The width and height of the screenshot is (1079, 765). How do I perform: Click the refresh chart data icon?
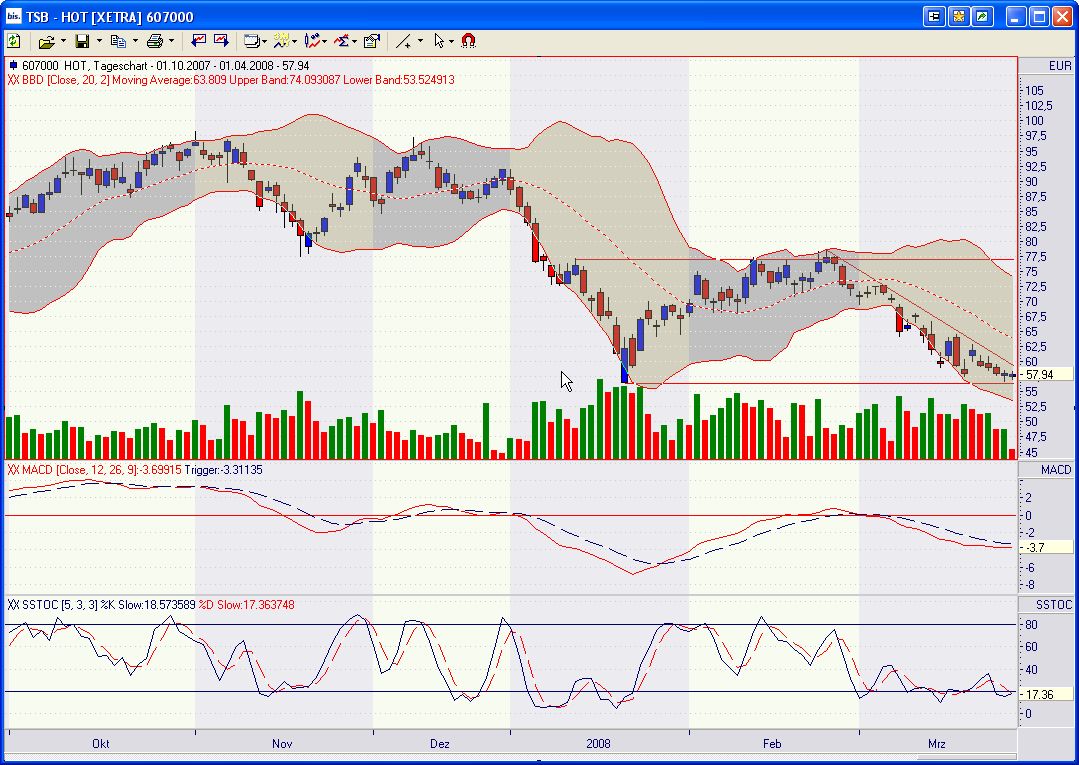(x=14, y=41)
